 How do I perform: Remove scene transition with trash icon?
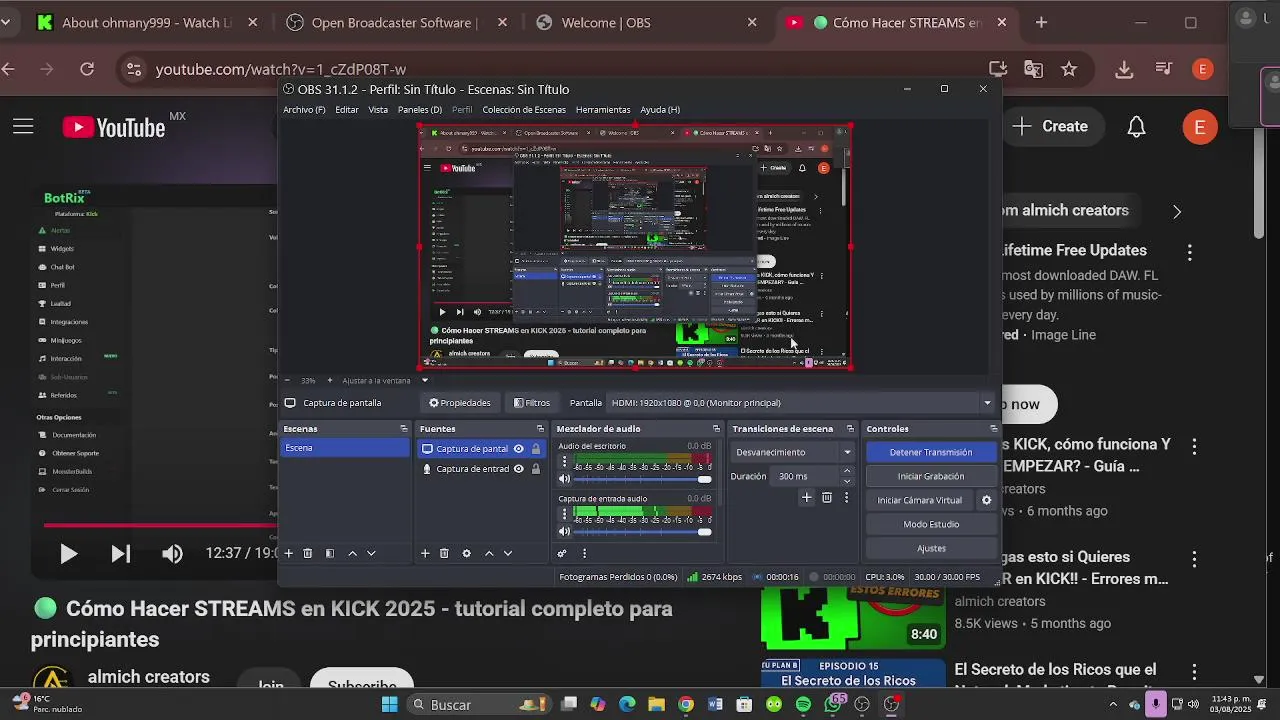(x=827, y=497)
